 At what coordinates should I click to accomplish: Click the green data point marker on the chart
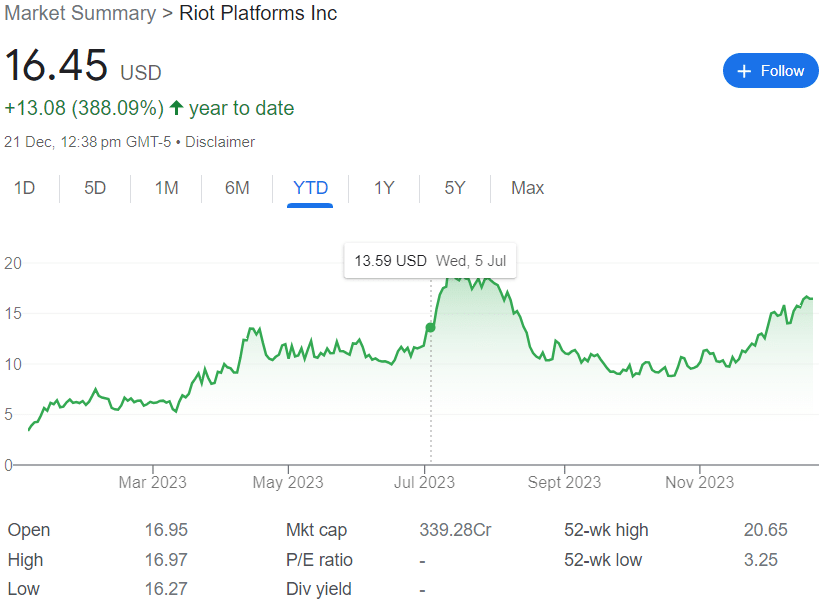(431, 327)
